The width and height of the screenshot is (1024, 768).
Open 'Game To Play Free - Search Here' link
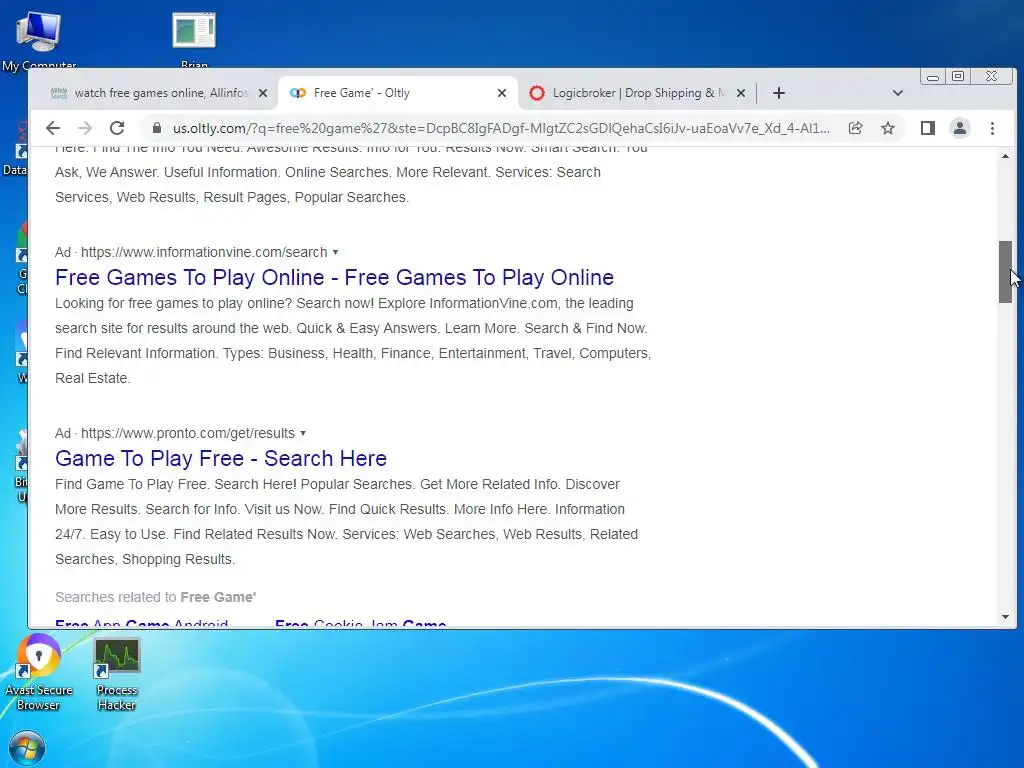[x=221, y=458]
